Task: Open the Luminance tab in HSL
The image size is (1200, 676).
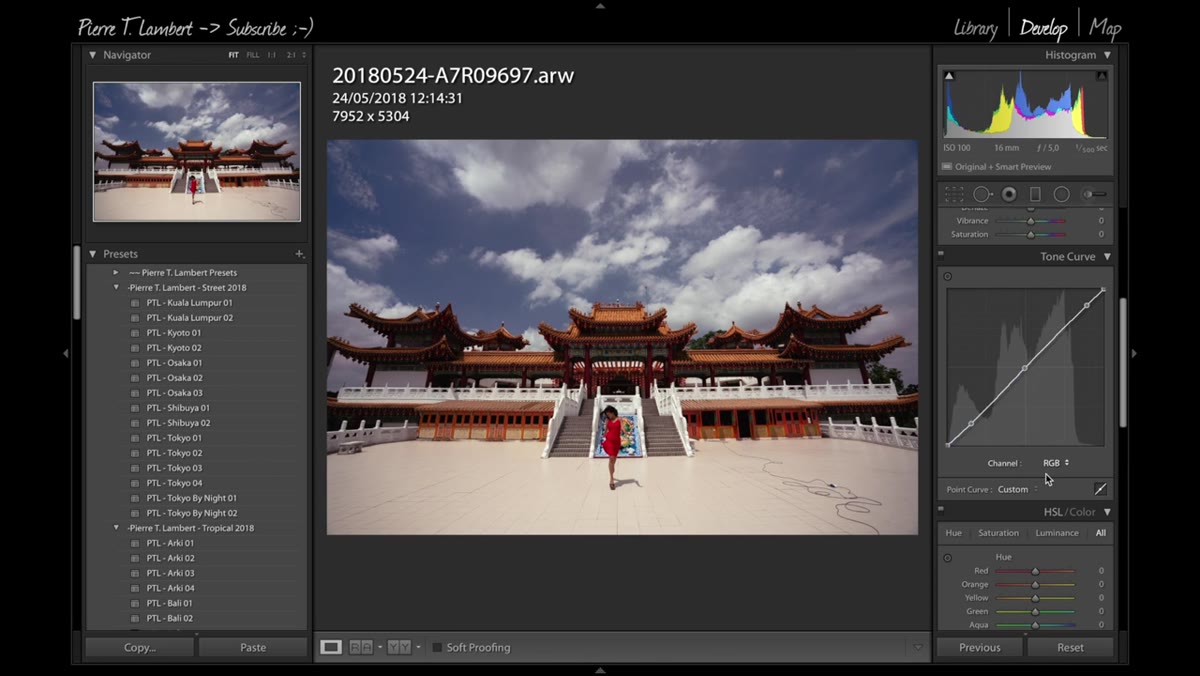Action: point(1057,533)
